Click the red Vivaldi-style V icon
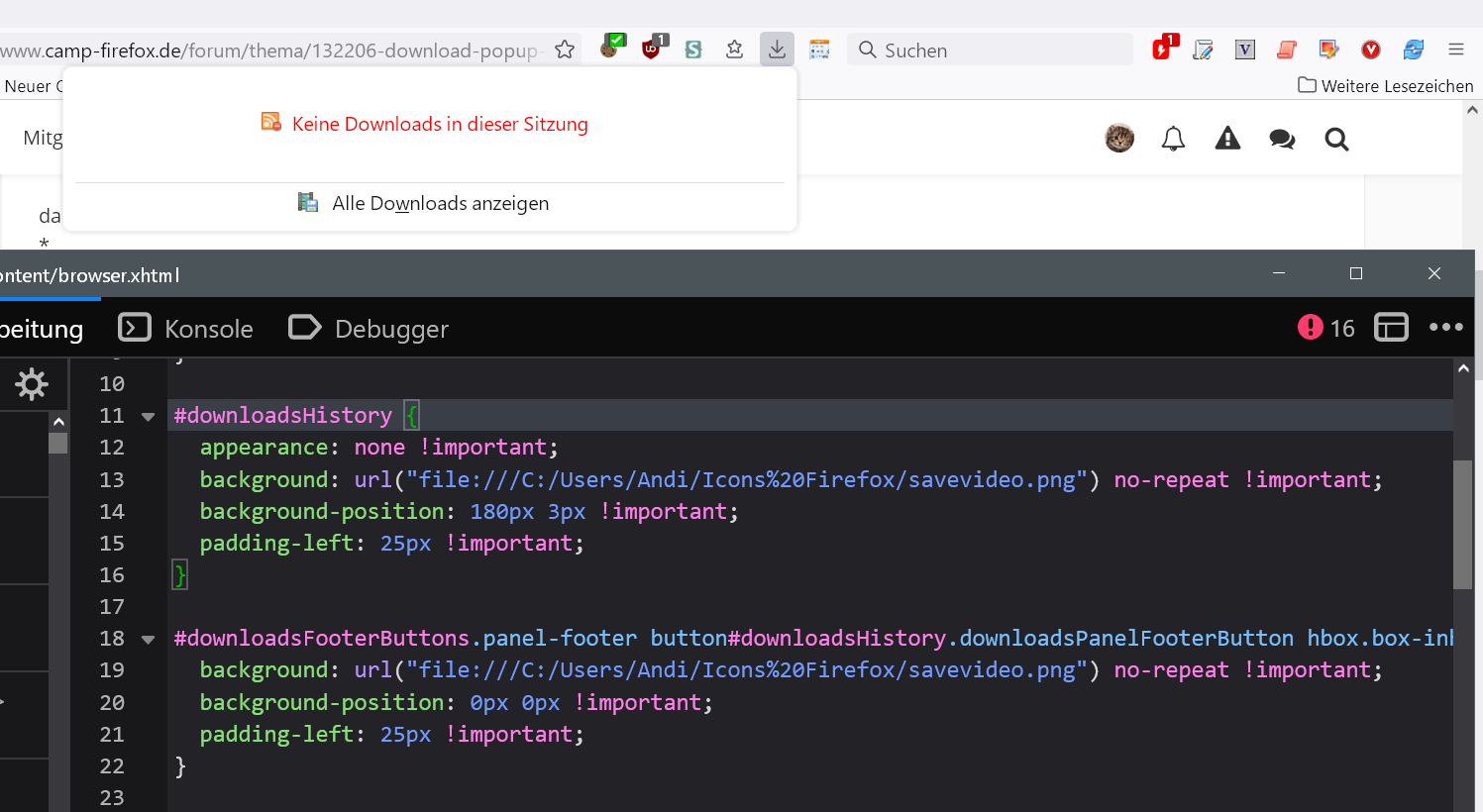1483x812 pixels. pos(1371,50)
